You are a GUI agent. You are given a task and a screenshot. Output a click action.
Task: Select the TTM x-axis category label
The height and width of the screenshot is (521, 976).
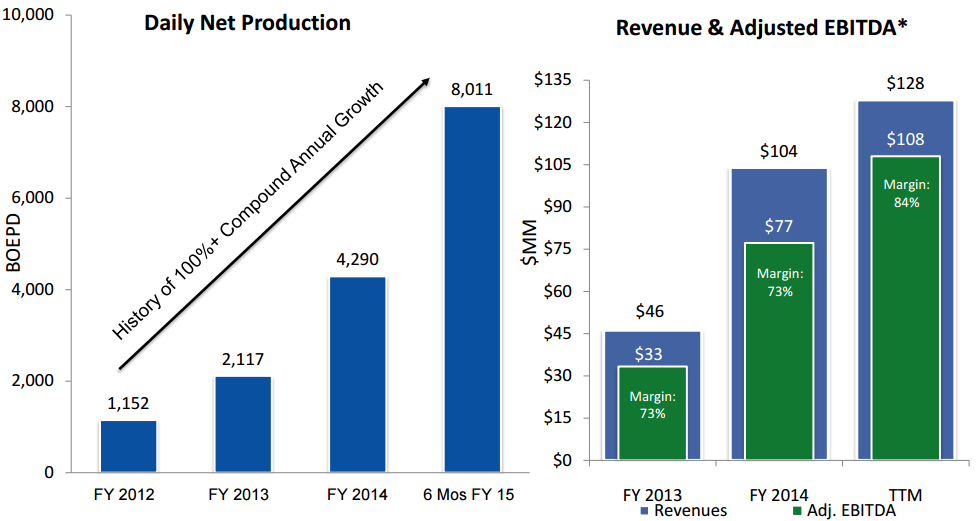click(905, 493)
